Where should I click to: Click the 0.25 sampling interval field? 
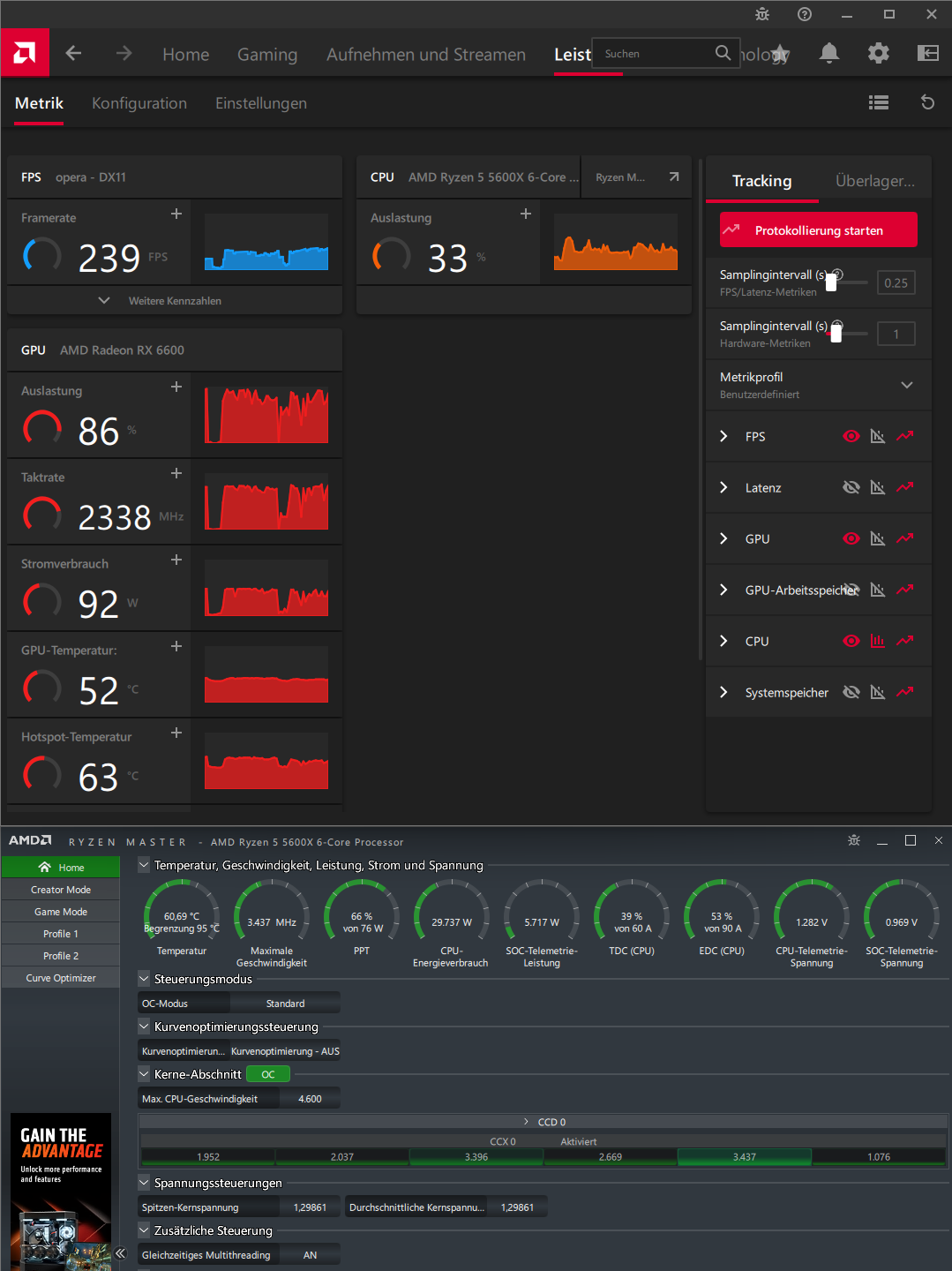tap(896, 283)
